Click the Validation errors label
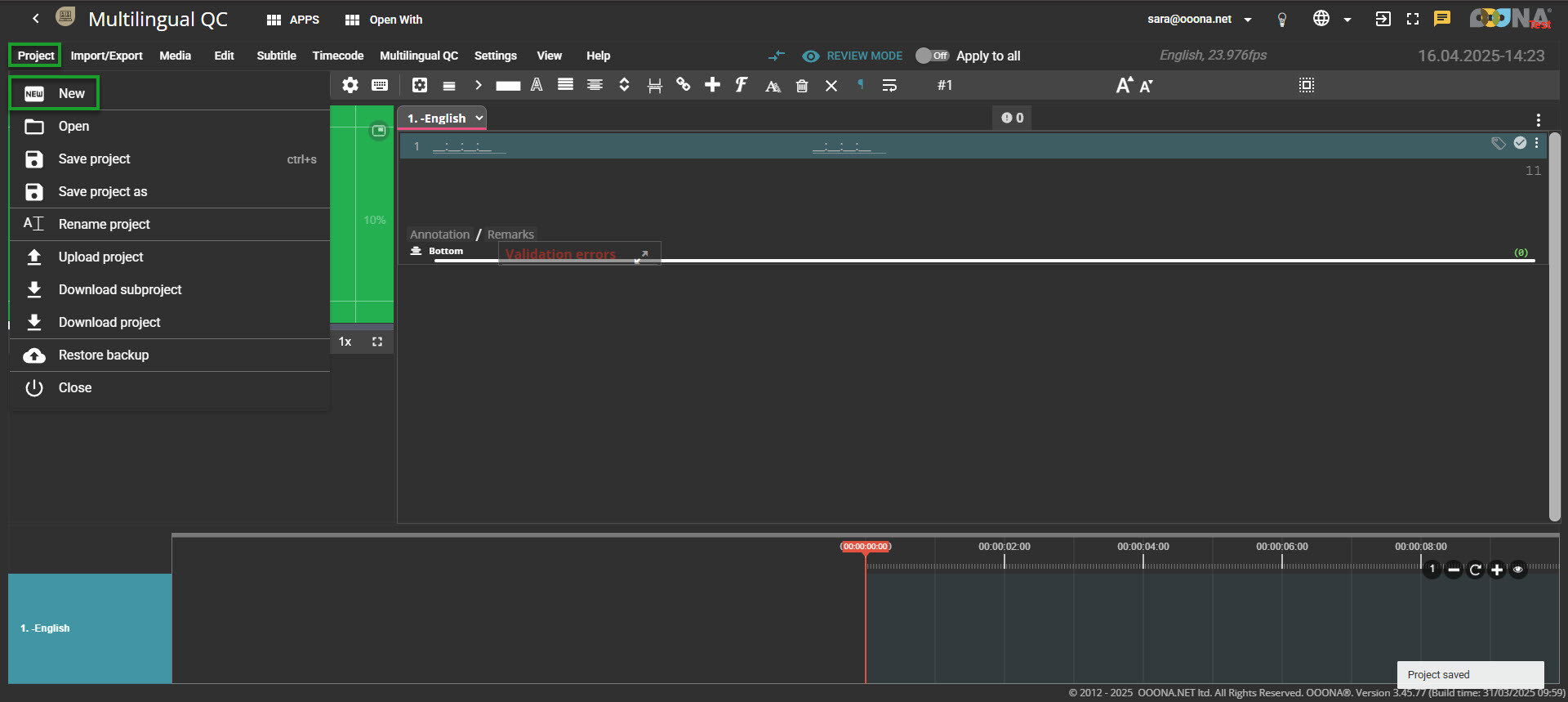 (x=560, y=254)
